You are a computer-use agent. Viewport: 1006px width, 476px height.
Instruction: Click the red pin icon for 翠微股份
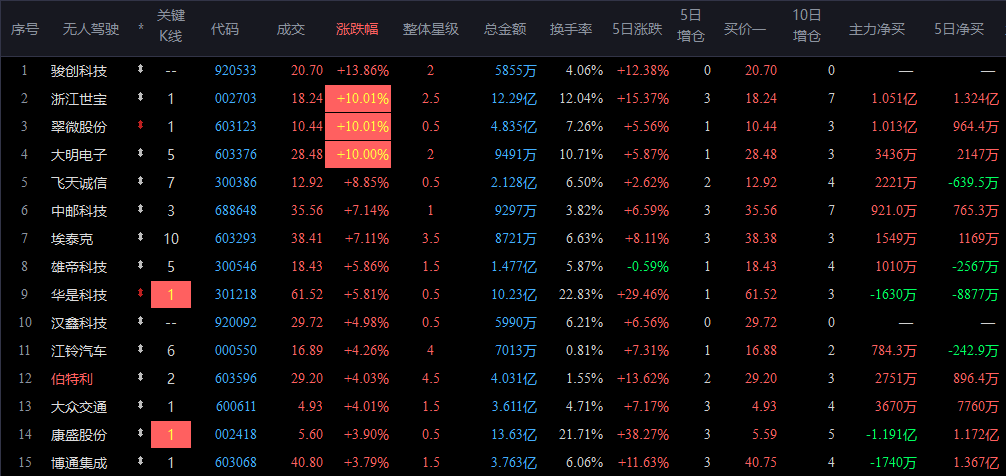pyautogui.click(x=141, y=126)
